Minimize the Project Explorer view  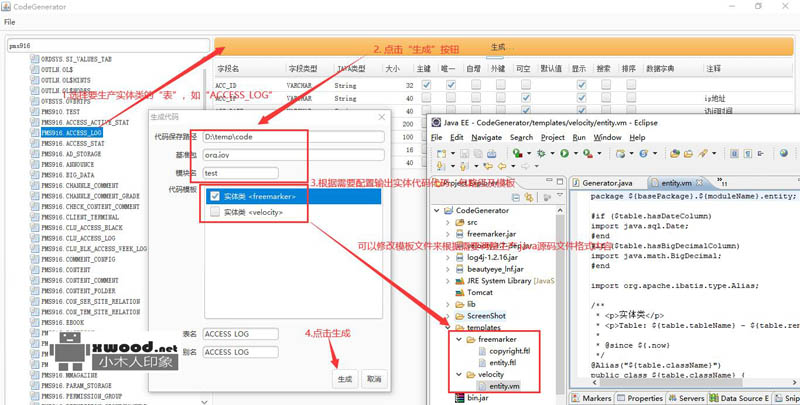click(x=549, y=180)
